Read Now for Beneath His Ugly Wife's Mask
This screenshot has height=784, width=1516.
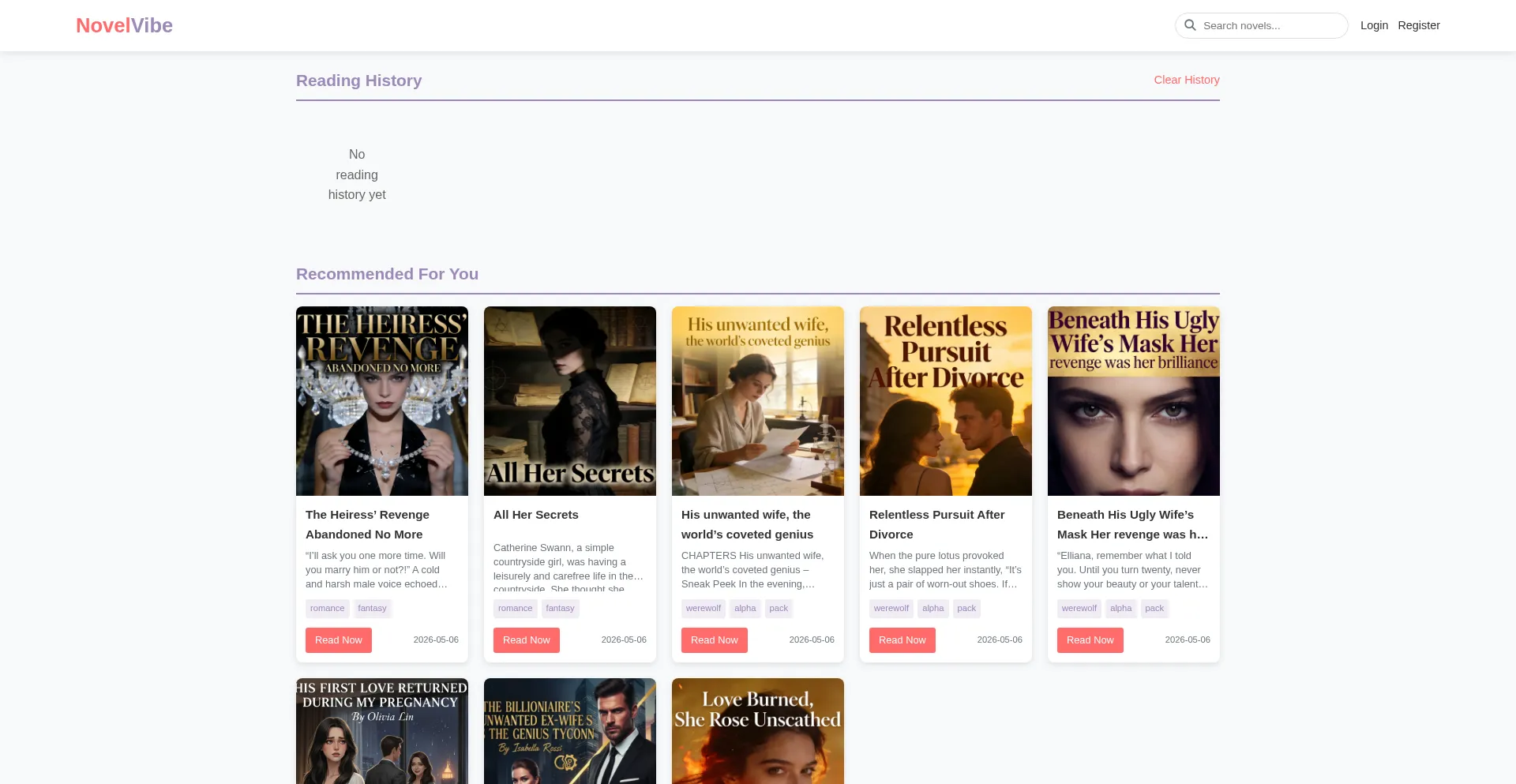(1090, 640)
